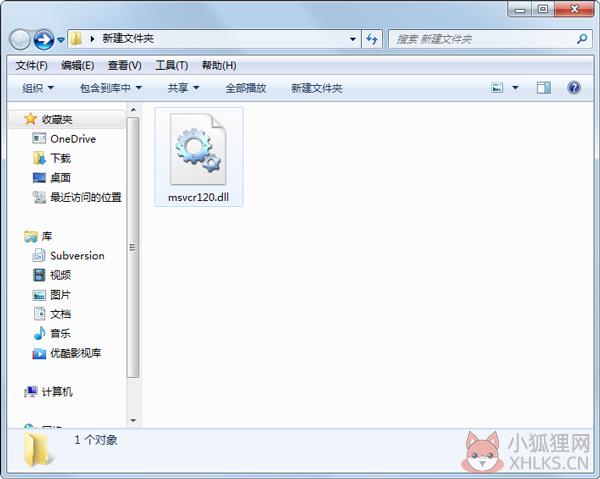The height and width of the screenshot is (479, 600).
Task: Click the 优酷影视库 icon
Action: pyautogui.click(x=39, y=354)
